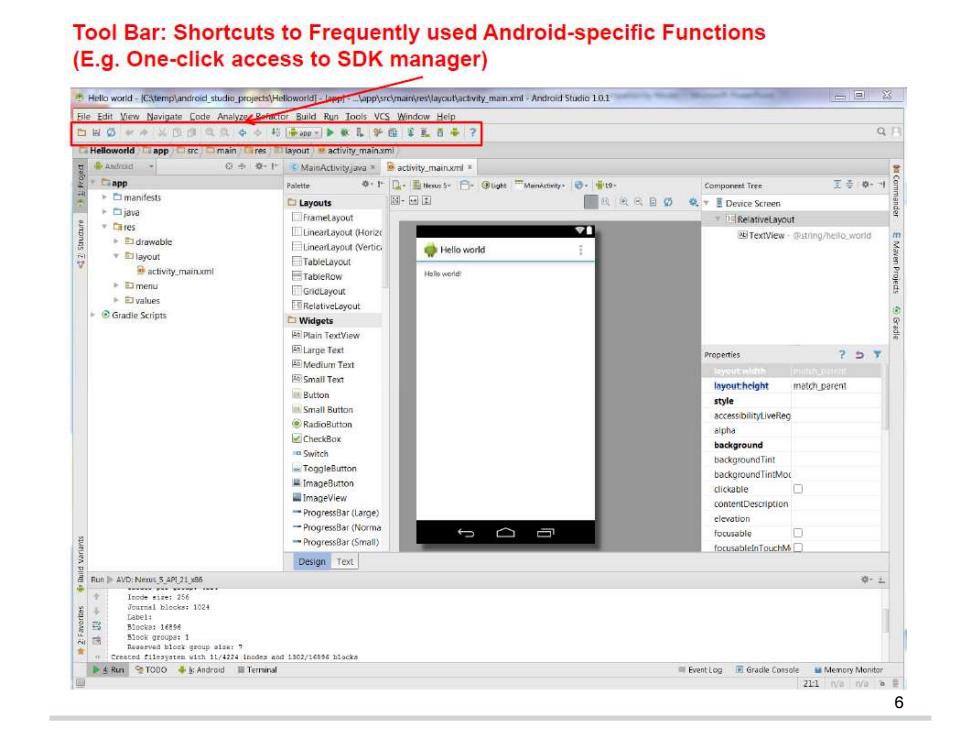Open the Maven Projects side panel
The width and height of the screenshot is (980, 735).
pos(896,262)
